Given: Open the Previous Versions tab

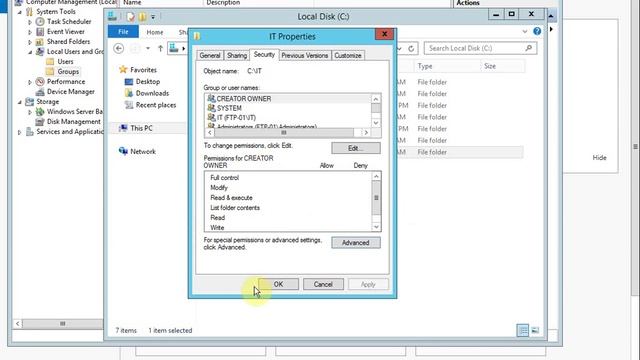Looking at the screenshot, I should 304,56.
